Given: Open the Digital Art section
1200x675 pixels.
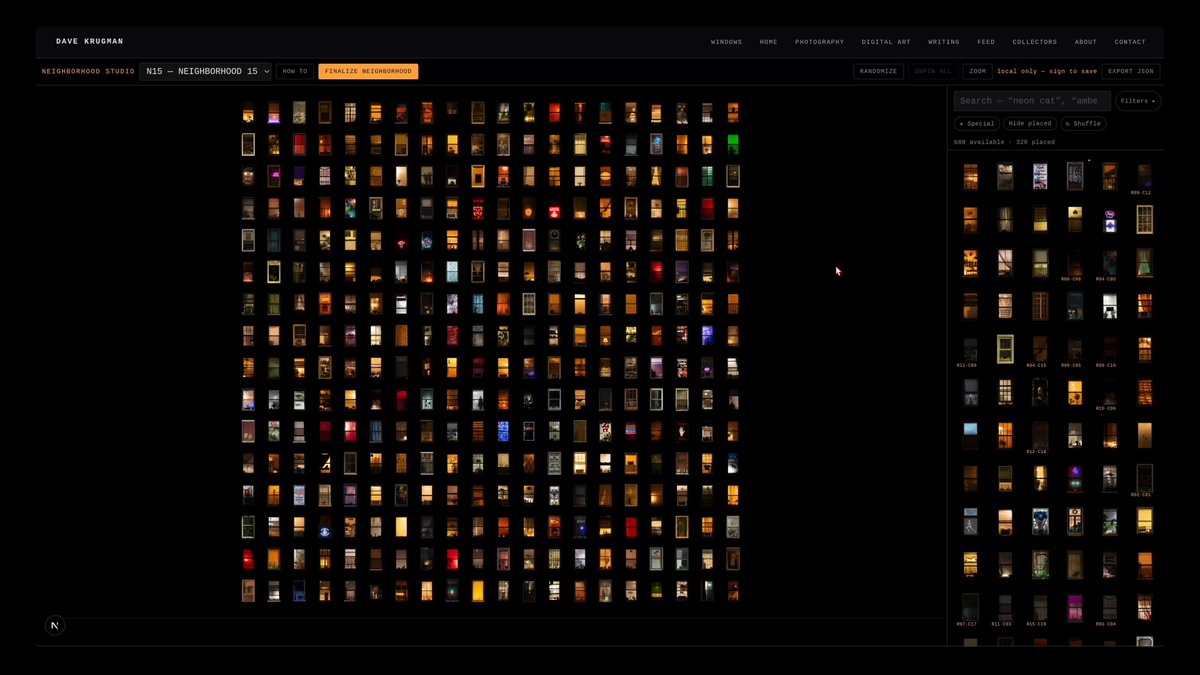Looking at the screenshot, I should tap(886, 42).
